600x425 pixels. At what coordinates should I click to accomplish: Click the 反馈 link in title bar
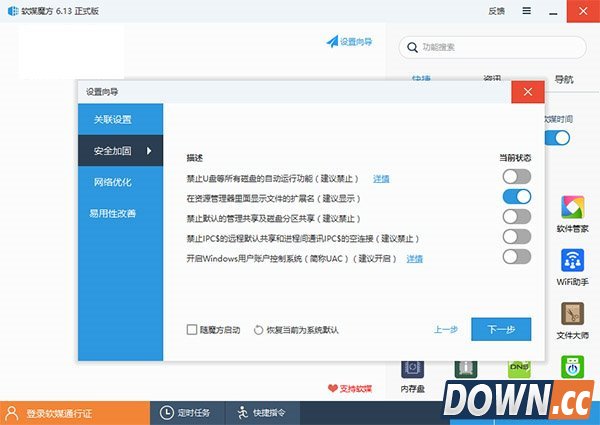point(496,11)
